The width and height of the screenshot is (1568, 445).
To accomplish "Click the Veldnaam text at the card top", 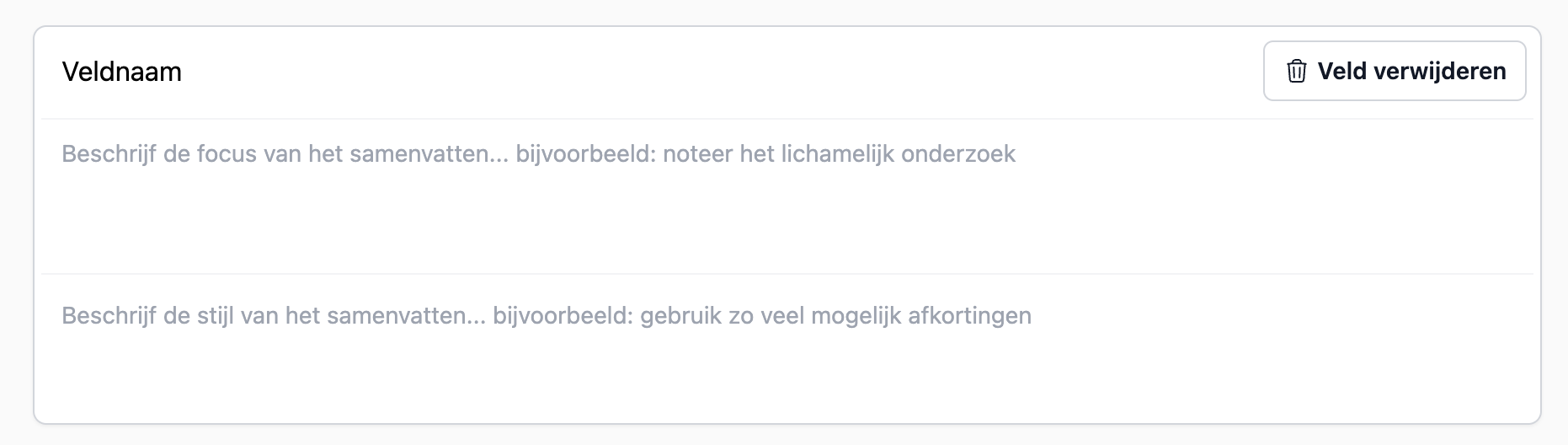I will tap(122, 72).
